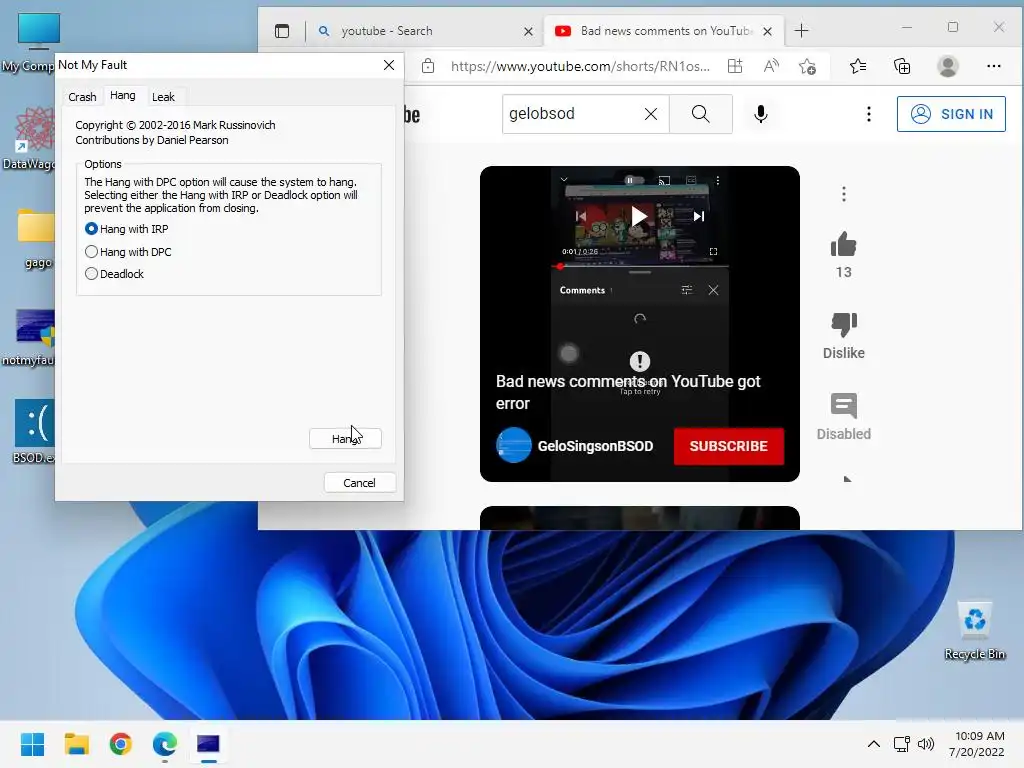Image resolution: width=1024 pixels, height=768 pixels.
Task: Search YouTube with voice microphone
Action: pos(761,114)
